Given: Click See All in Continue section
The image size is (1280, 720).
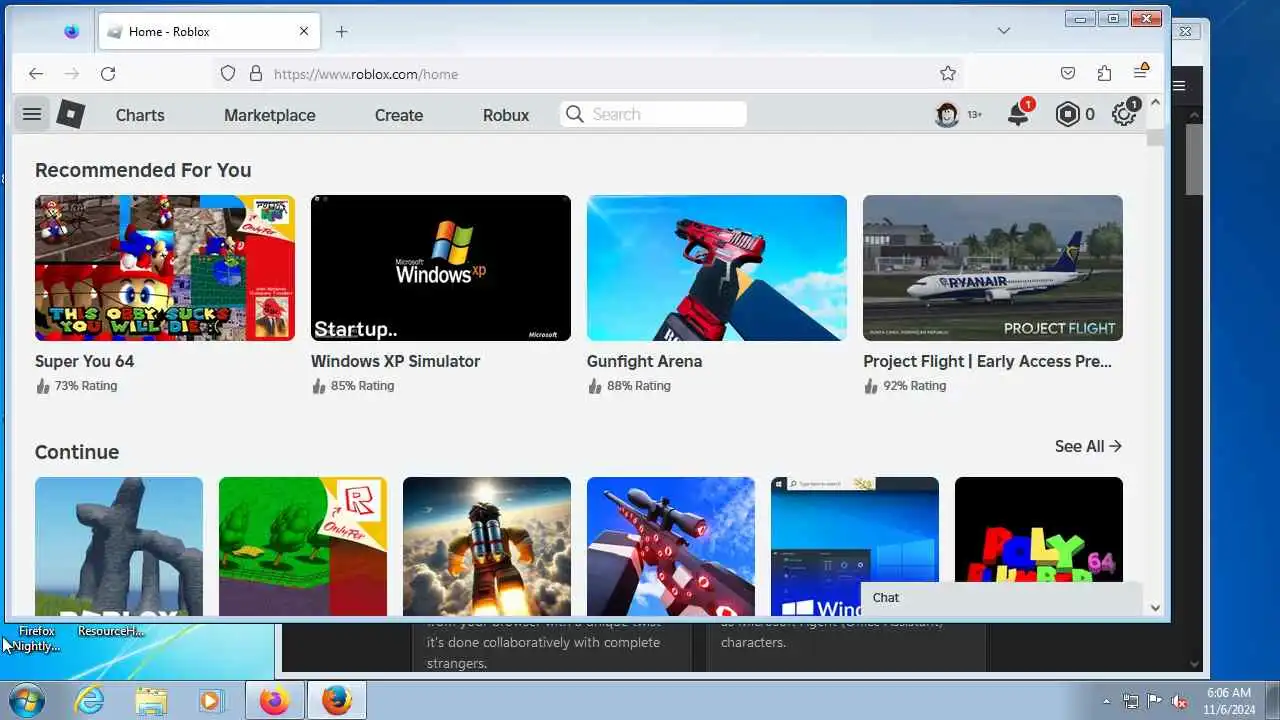Looking at the screenshot, I should click(1088, 446).
